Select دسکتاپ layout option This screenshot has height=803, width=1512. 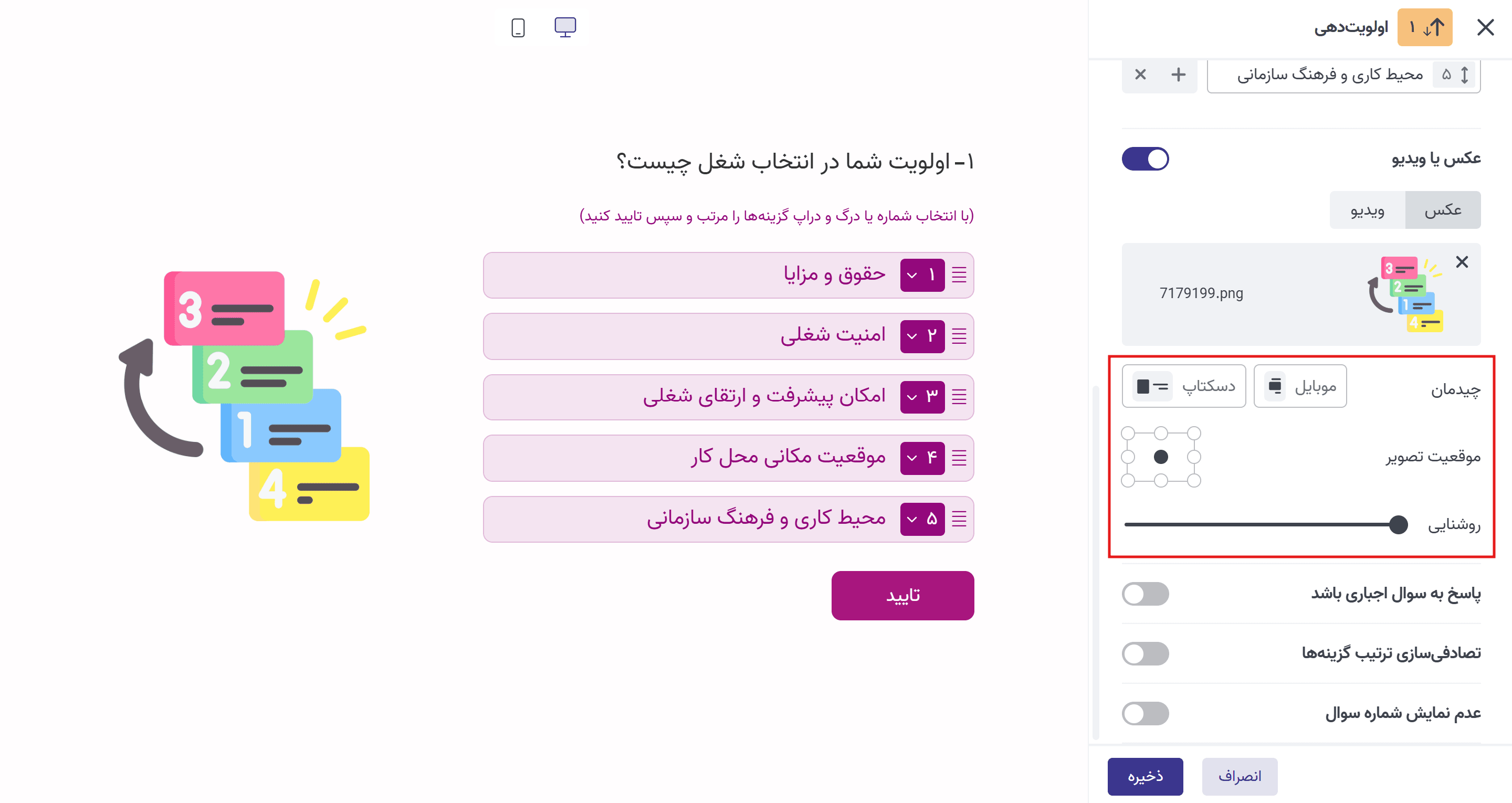1184,386
